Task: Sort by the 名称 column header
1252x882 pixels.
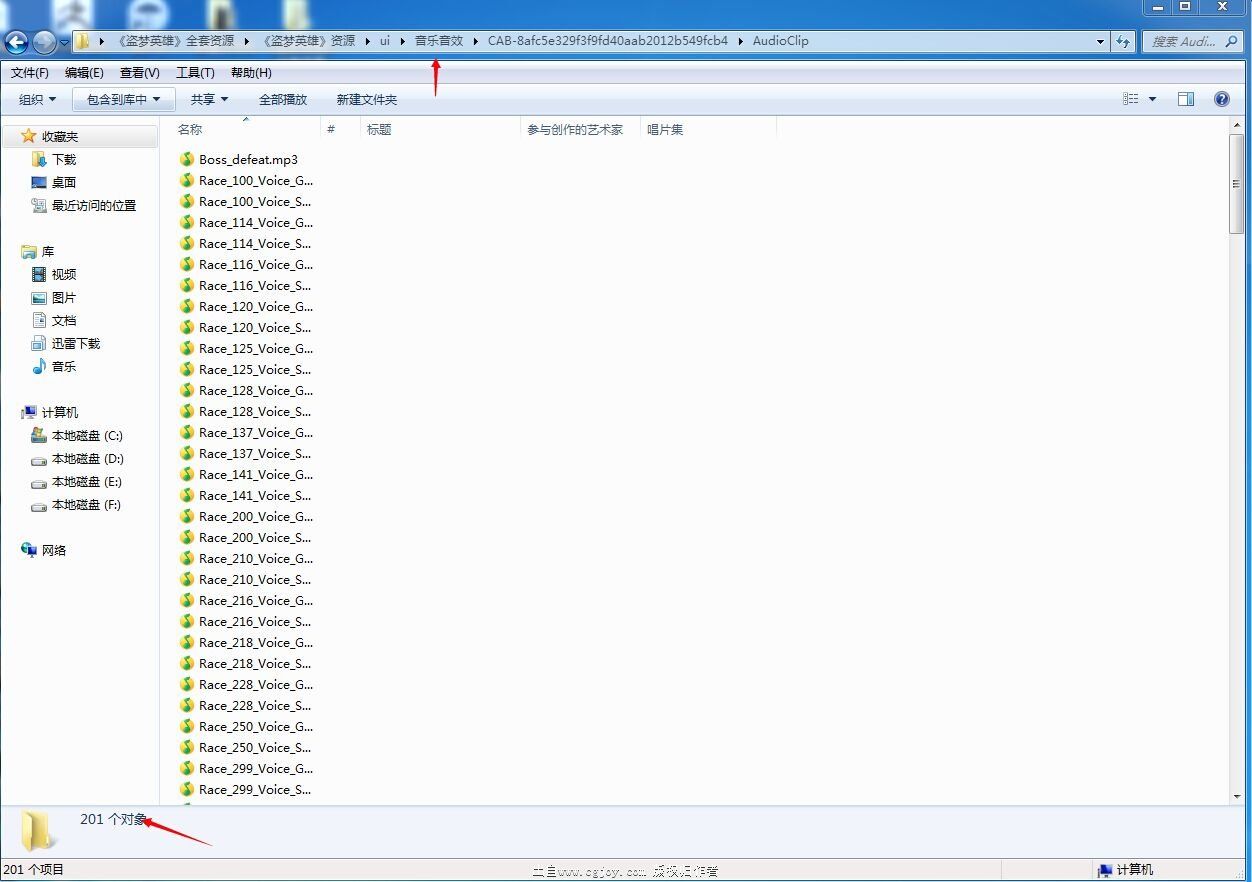Action: coord(245,129)
